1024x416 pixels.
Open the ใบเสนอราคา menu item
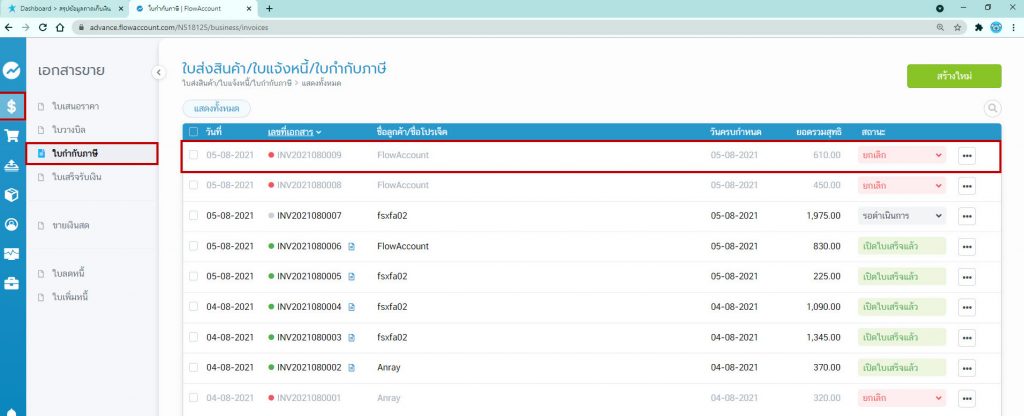coord(76,106)
